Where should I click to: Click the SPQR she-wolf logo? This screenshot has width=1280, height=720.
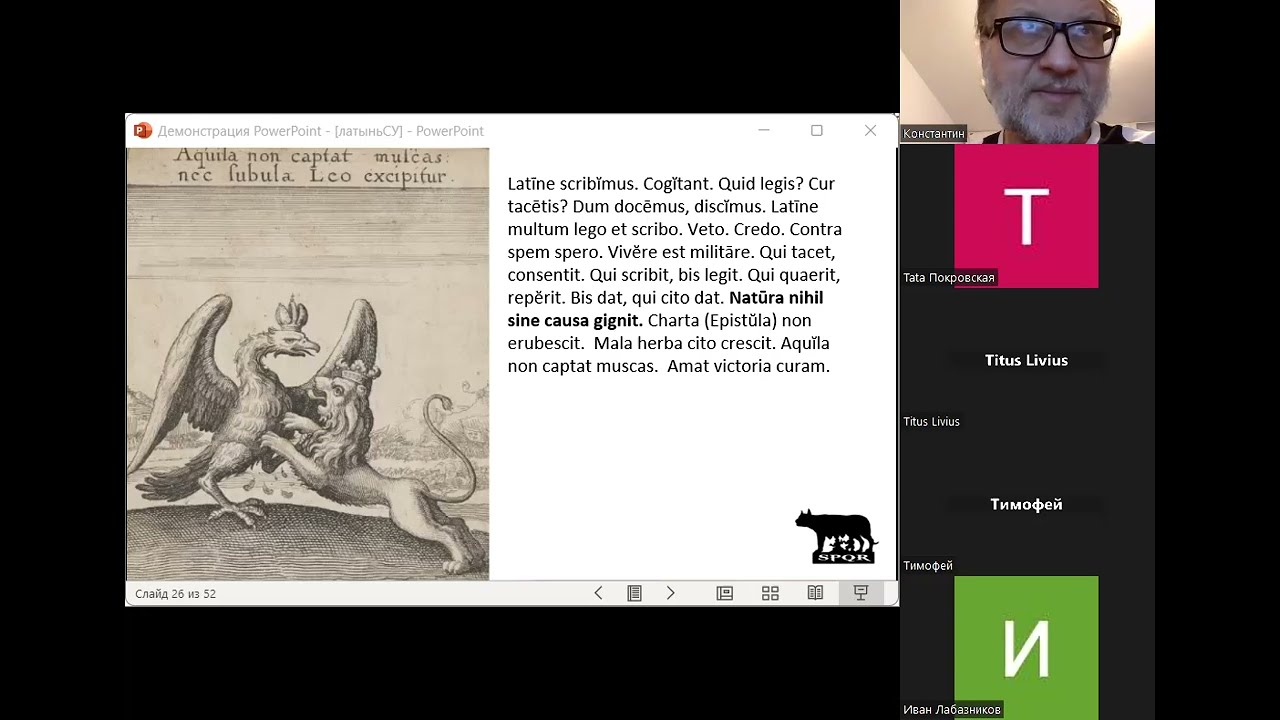836,537
